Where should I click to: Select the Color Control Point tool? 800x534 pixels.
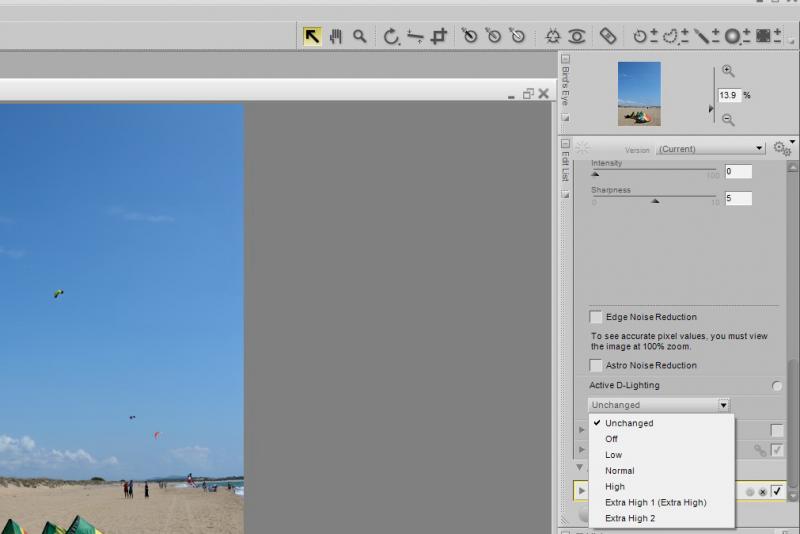553,36
